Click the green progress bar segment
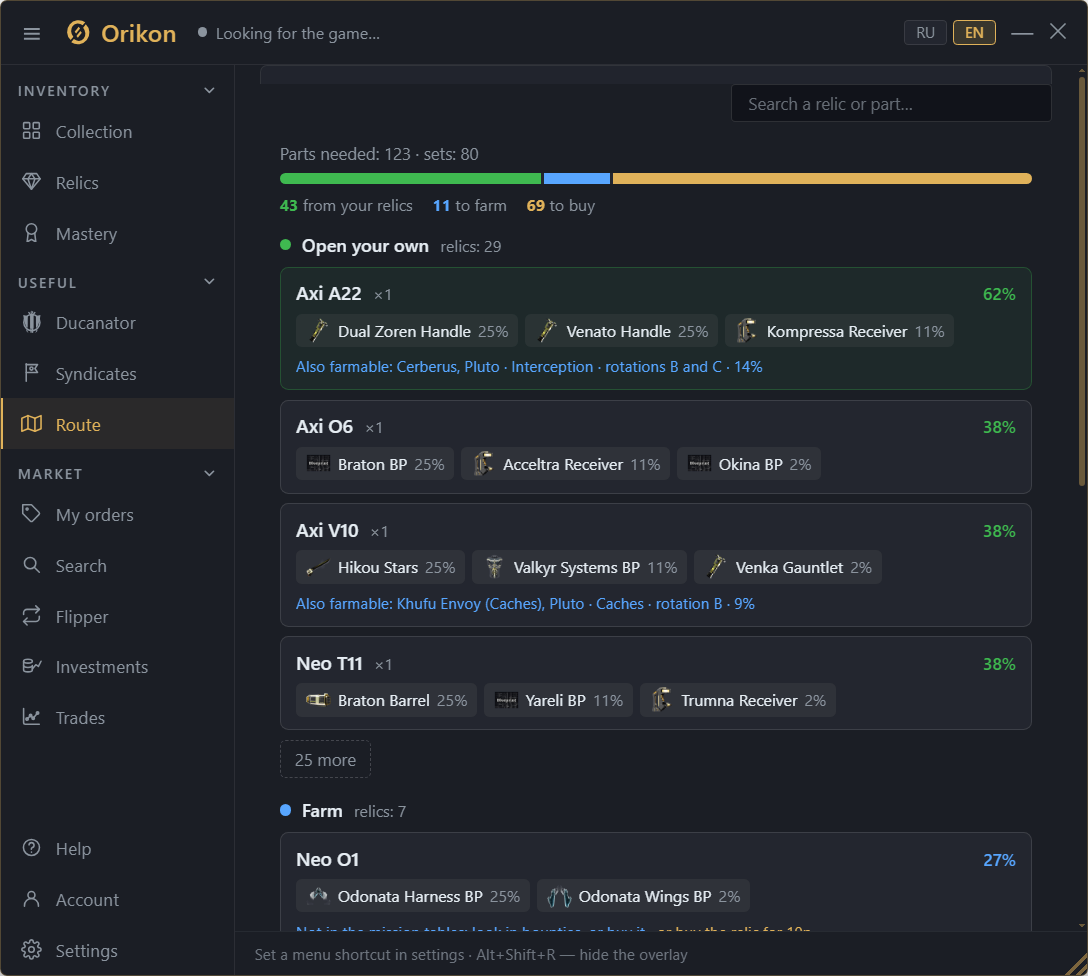 [x=410, y=179]
